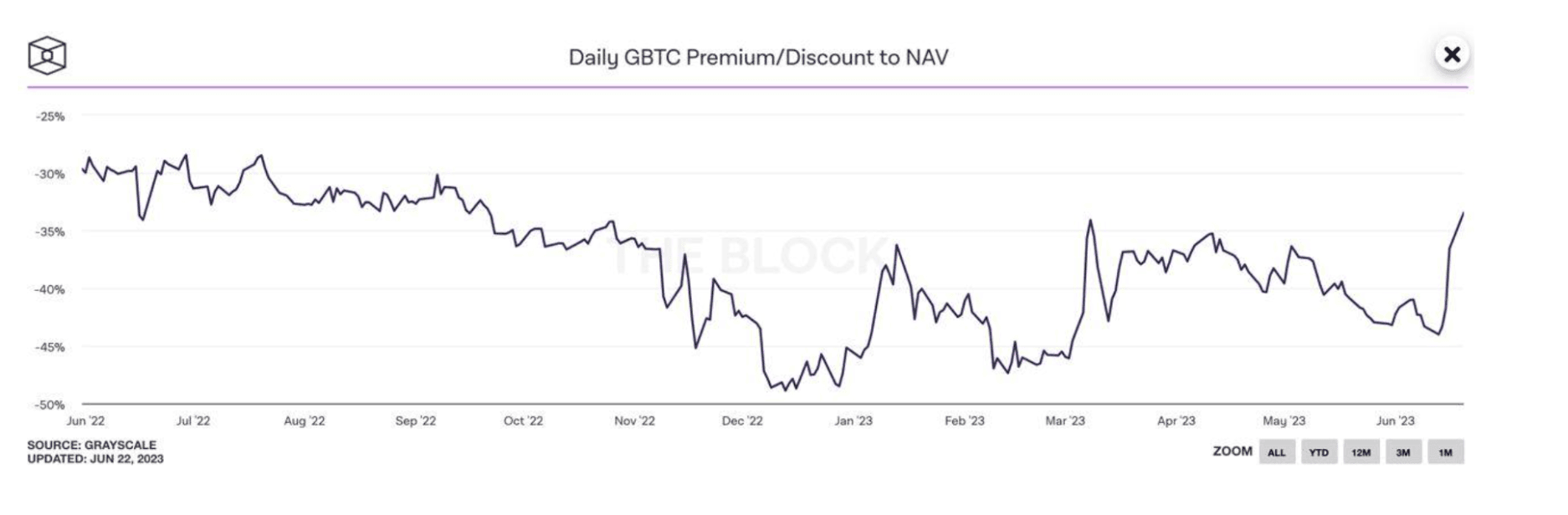Click the Dec '22 x-axis label

(x=742, y=421)
